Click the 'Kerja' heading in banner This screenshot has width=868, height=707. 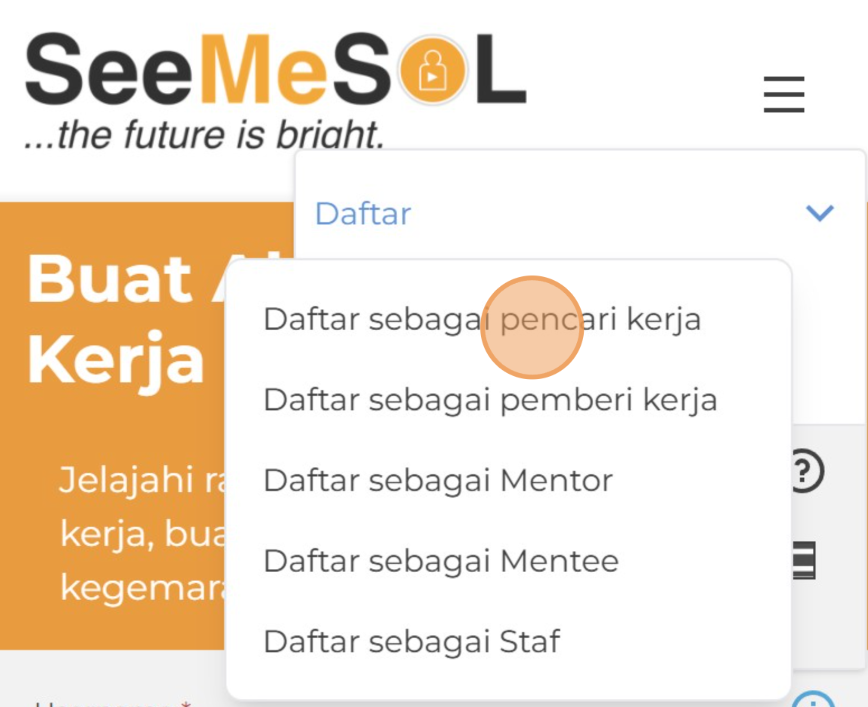click(116, 359)
